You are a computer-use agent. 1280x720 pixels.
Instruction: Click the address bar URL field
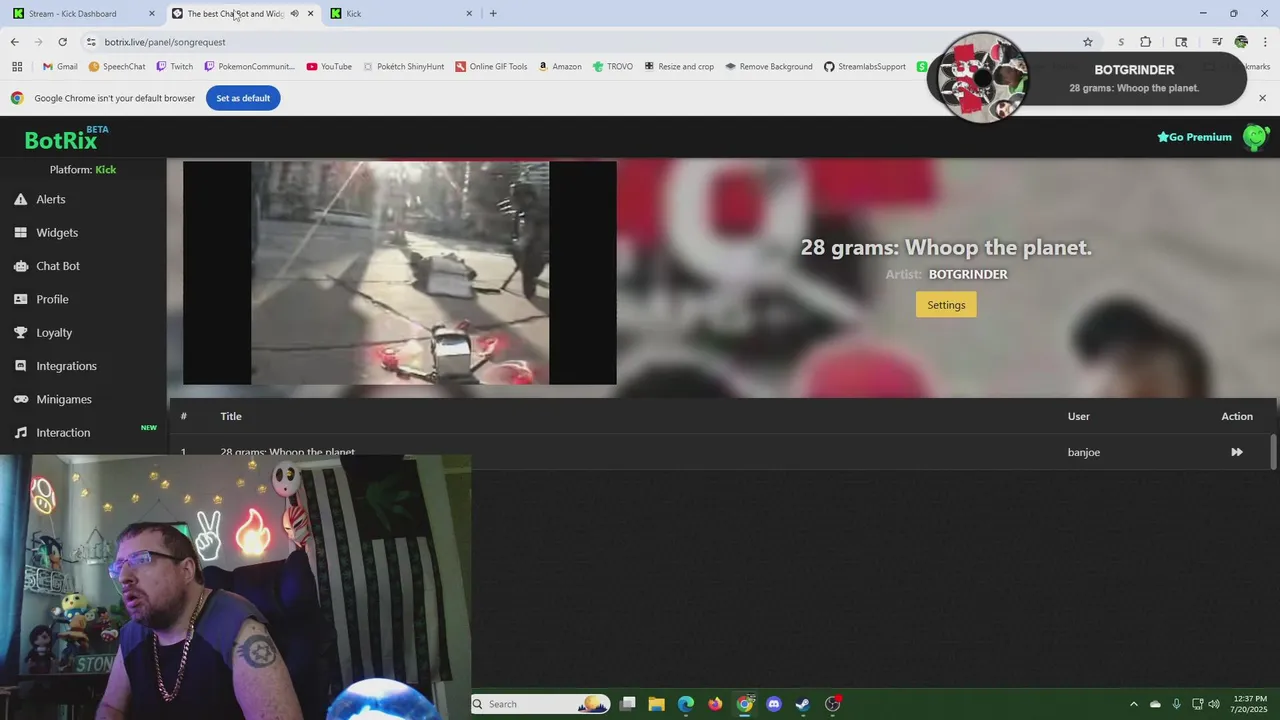coord(580,42)
